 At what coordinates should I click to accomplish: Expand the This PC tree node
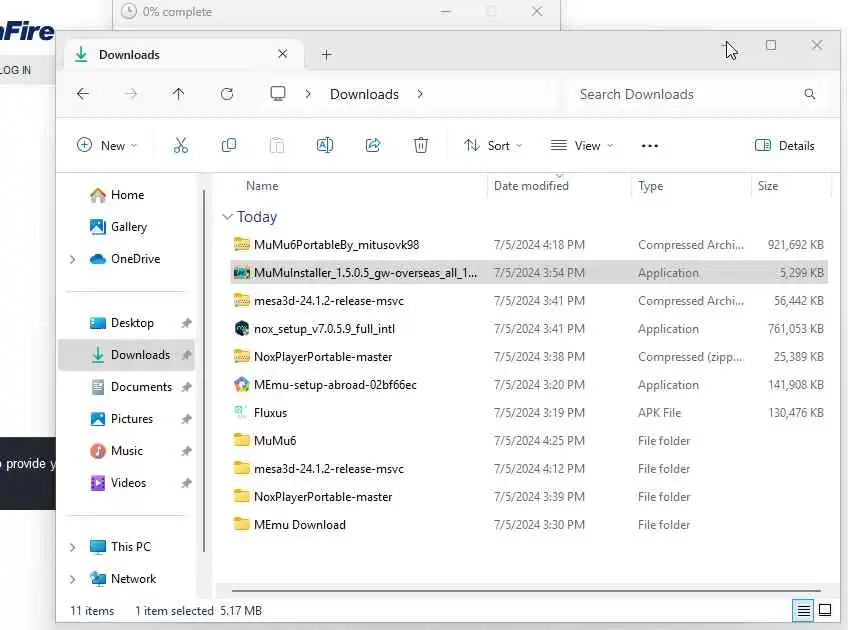(x=72, y=547)
